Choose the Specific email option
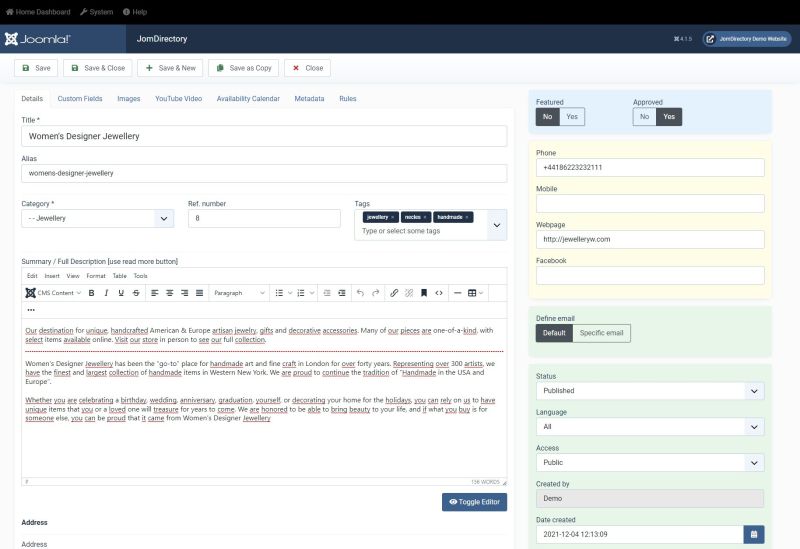This screenshot has width=800, height=549. pos(601,333)
